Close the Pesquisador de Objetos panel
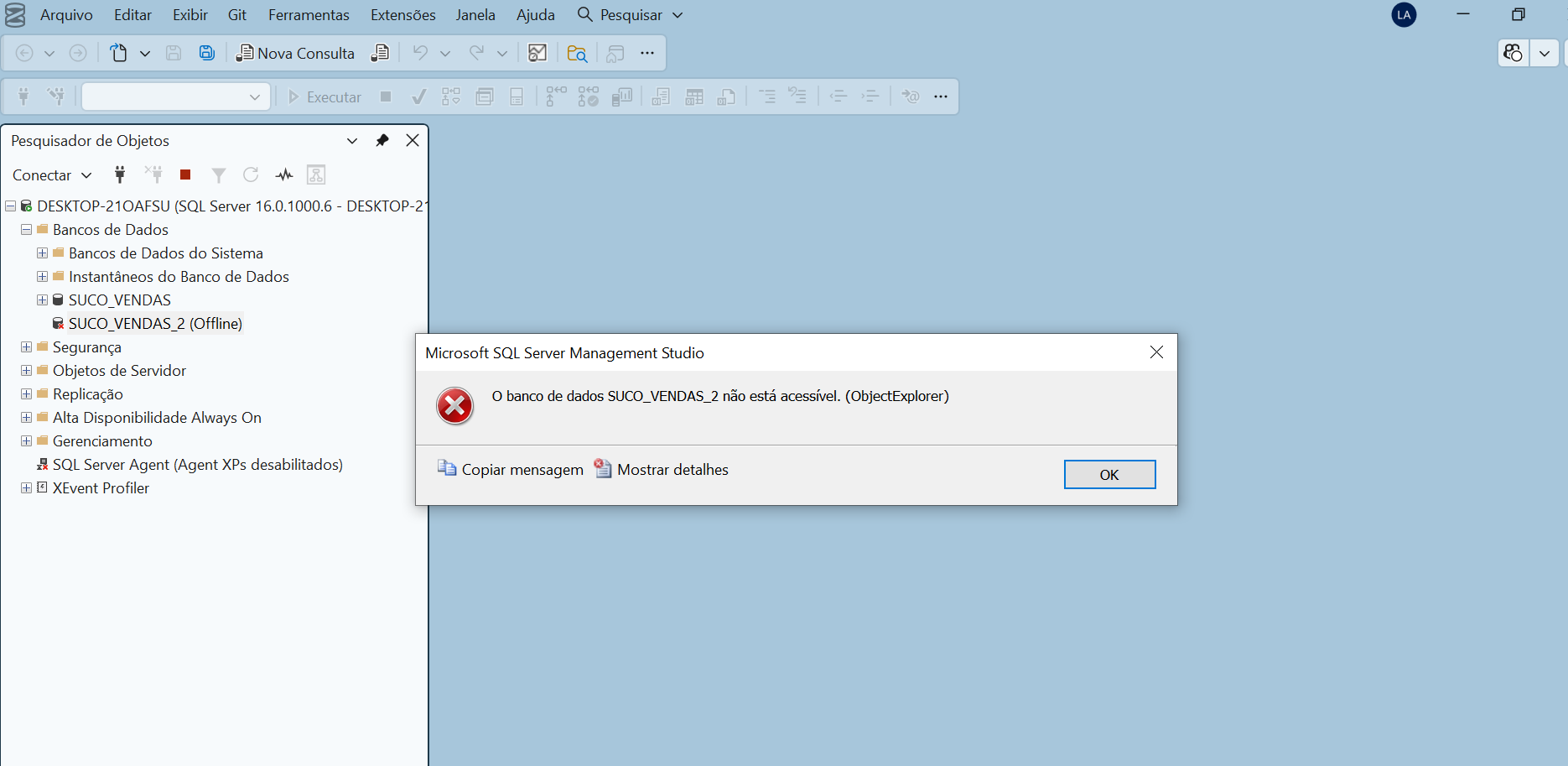Screen dimensions: 1568x766 [x=413, y=140]
